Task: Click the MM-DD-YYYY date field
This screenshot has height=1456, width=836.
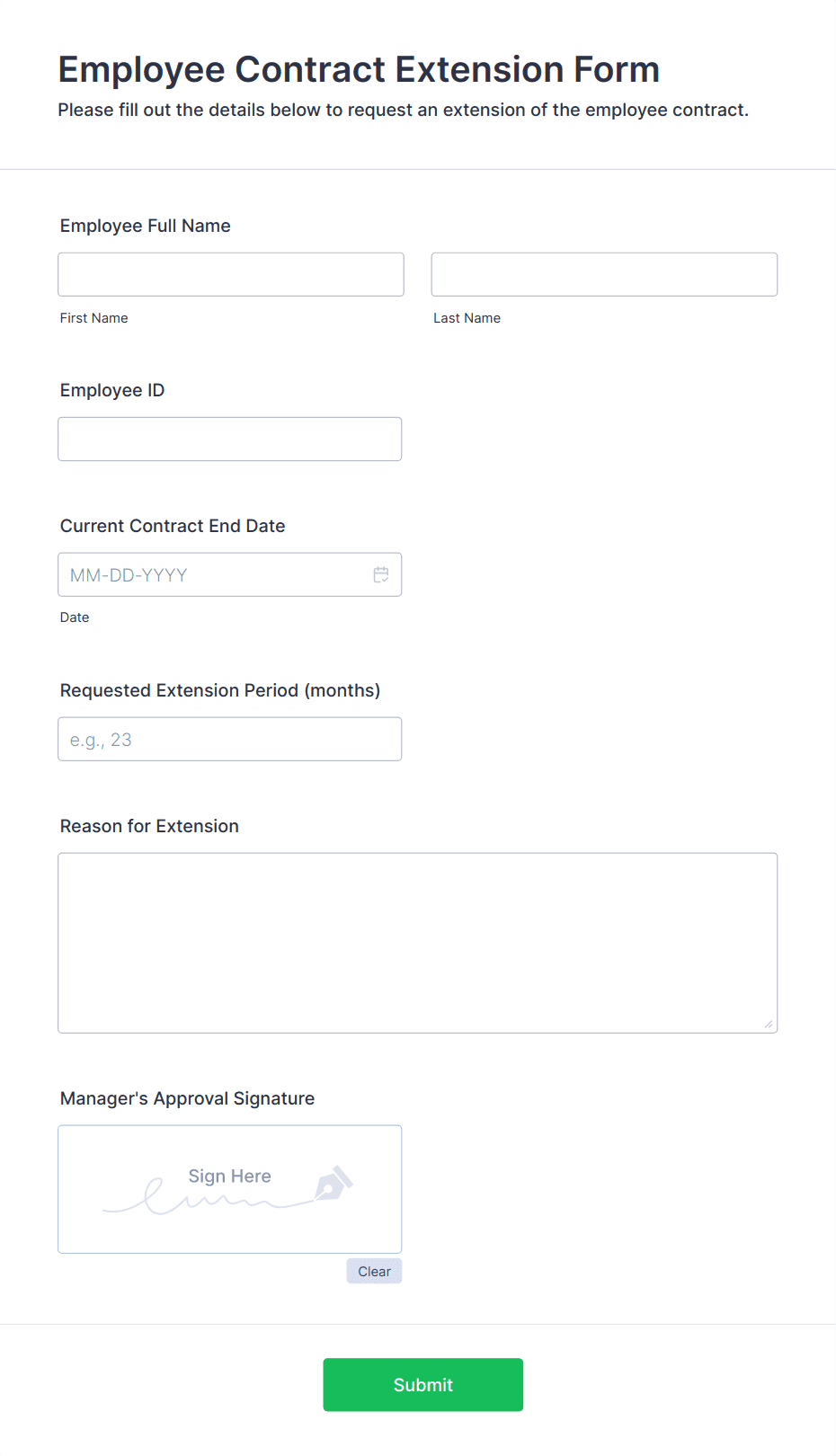Action: coord(230,574)
